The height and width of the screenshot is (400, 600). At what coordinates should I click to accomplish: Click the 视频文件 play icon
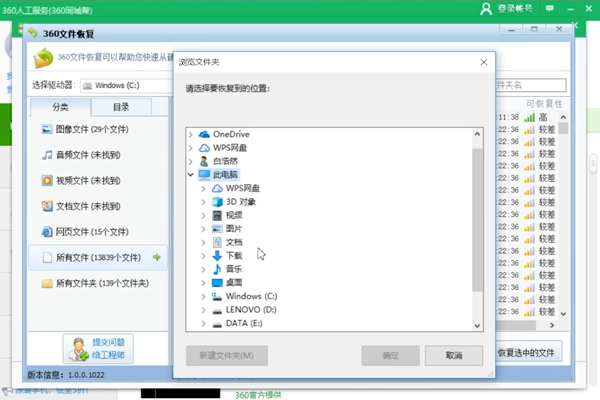click(x=47, y=180)
